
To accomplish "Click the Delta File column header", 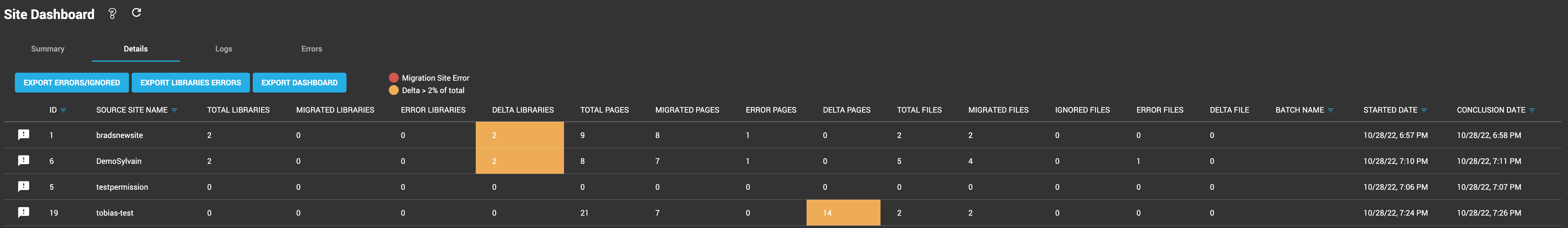I will point(1229,110).
